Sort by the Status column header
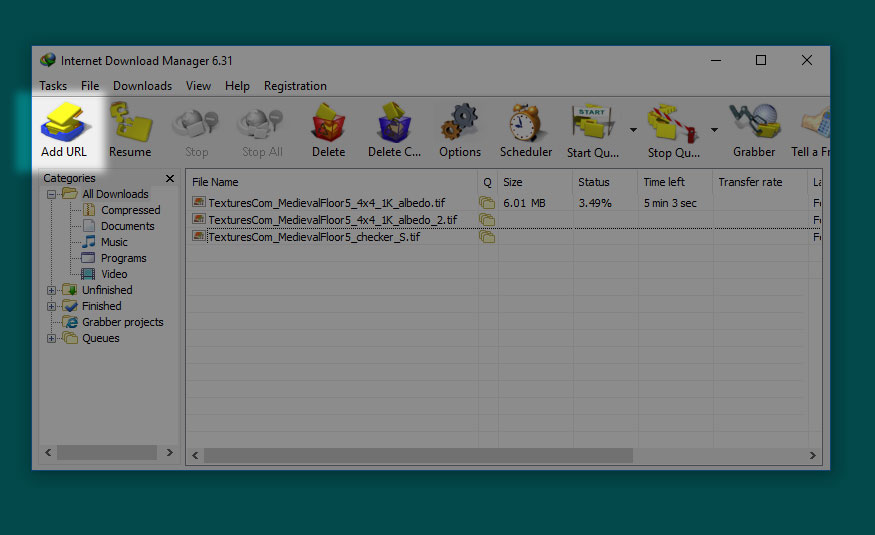The height and width of the screenshot is (535, 875). (x=605, y=182)
